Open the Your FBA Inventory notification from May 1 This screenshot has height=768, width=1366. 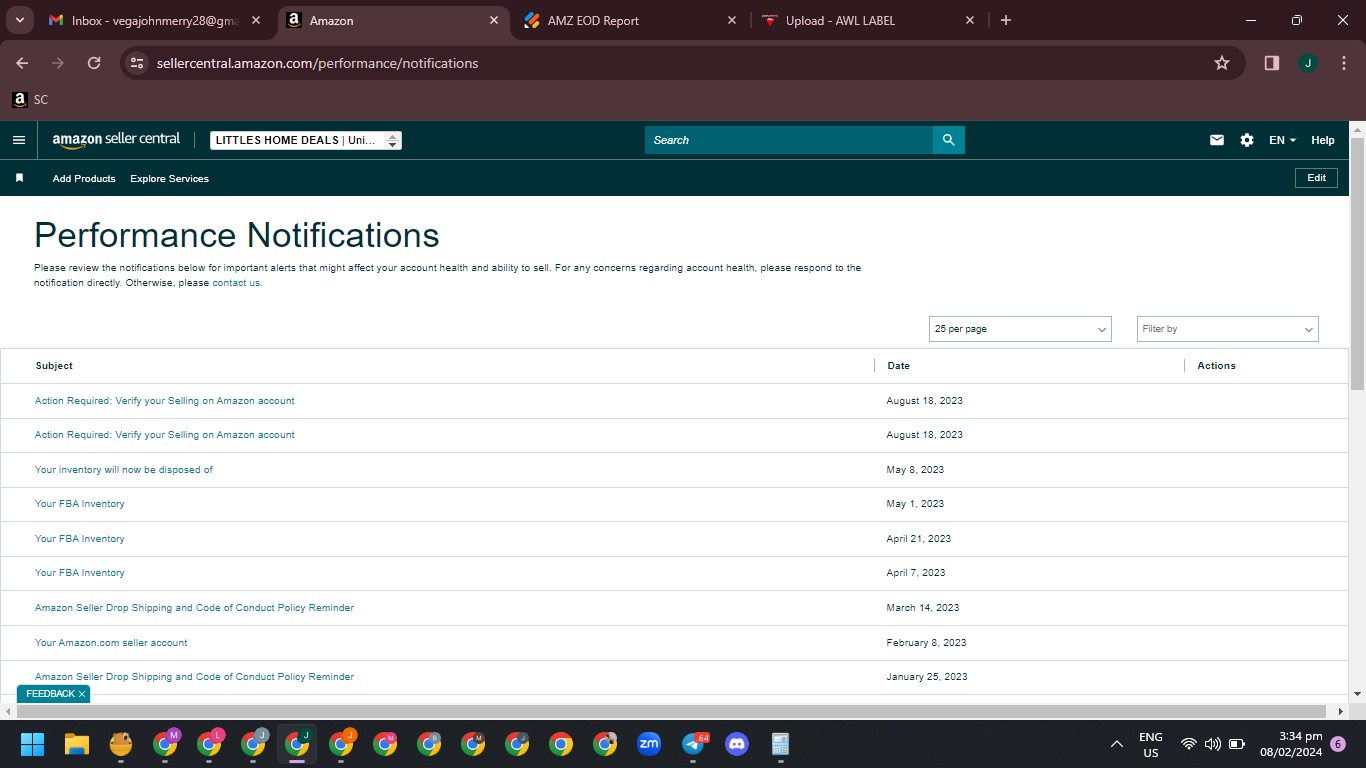point(80,504)
